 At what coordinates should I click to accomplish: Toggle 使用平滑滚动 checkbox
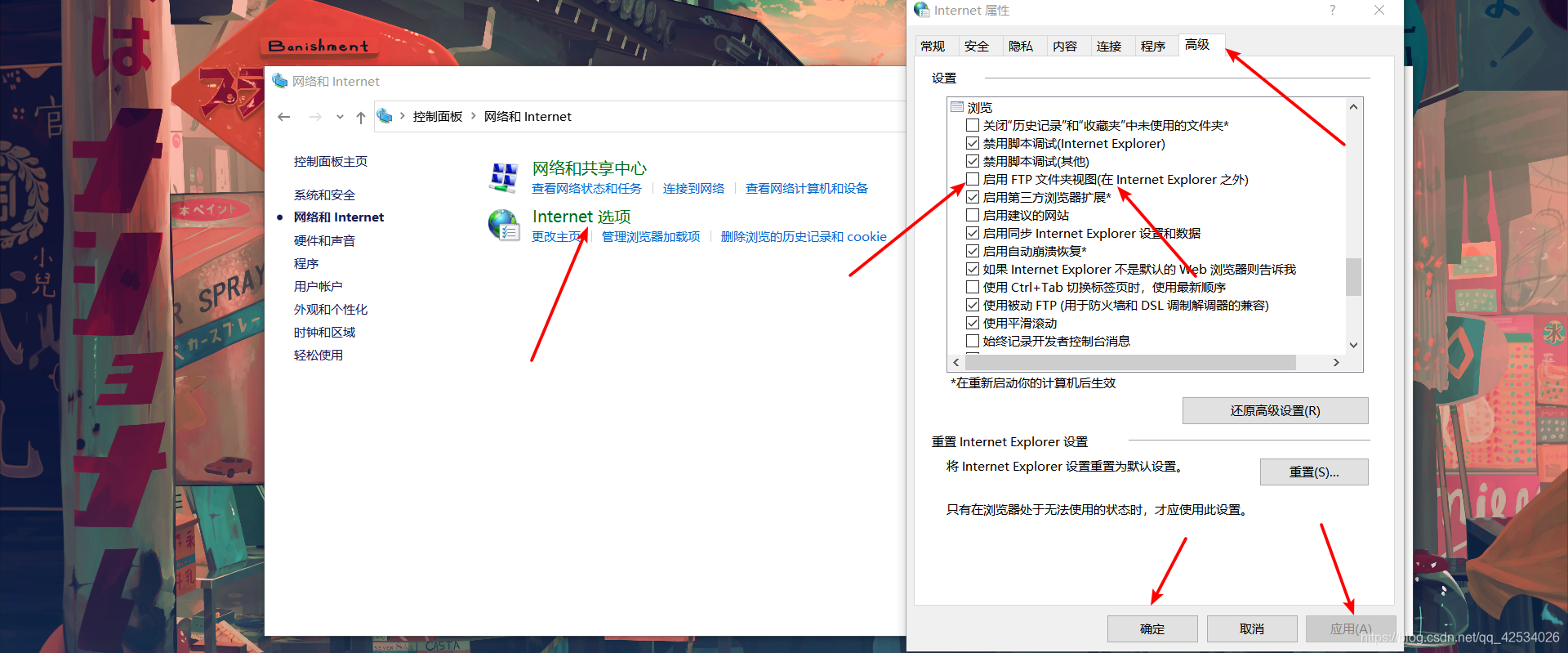pos(973,323)
